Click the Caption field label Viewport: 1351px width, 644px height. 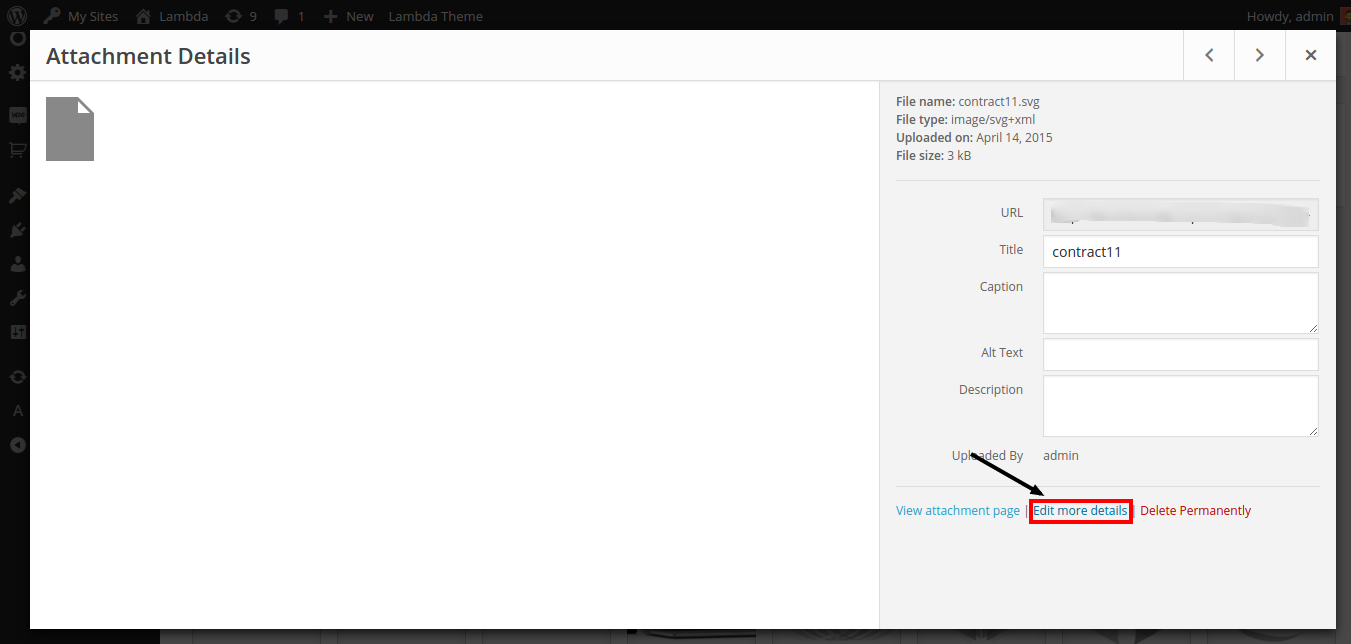pos(1001,287)
